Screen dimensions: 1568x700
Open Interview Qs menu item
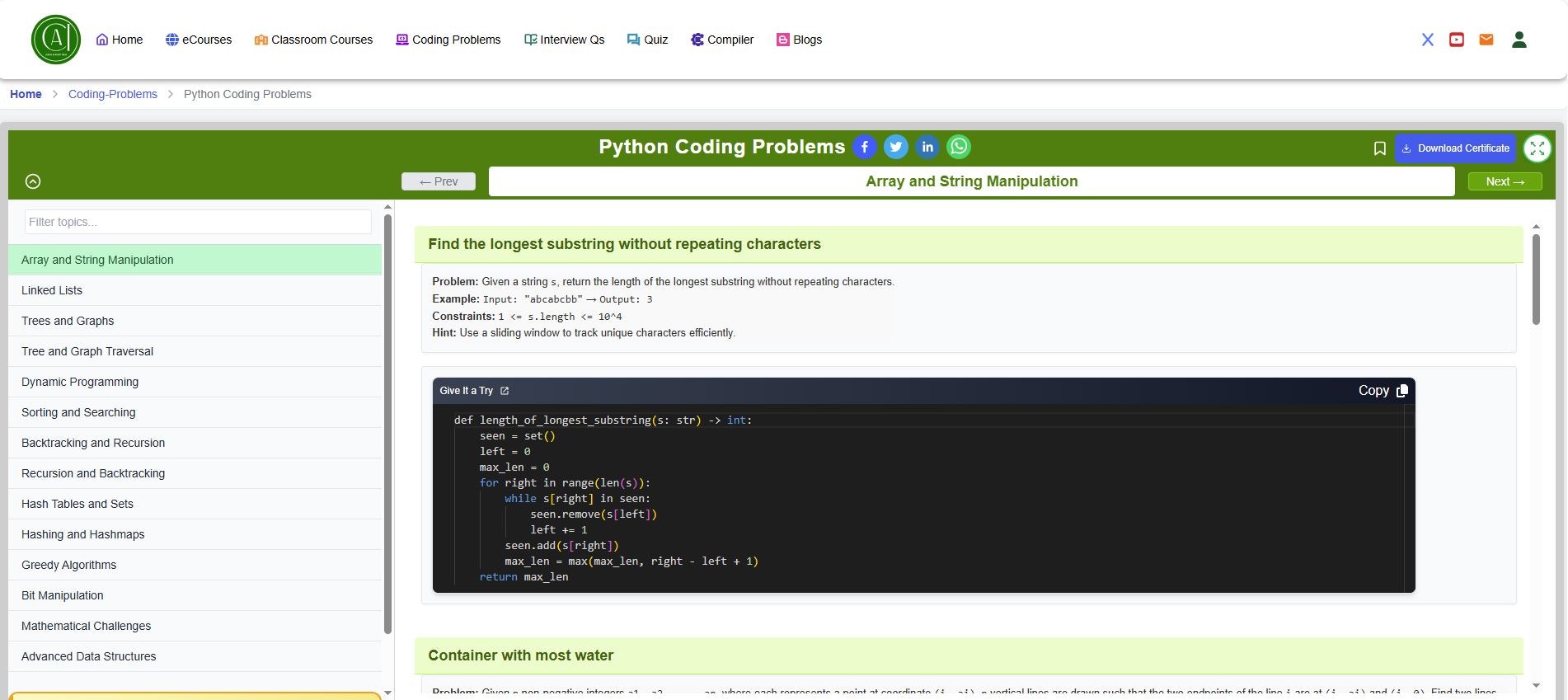coord(564,40)
